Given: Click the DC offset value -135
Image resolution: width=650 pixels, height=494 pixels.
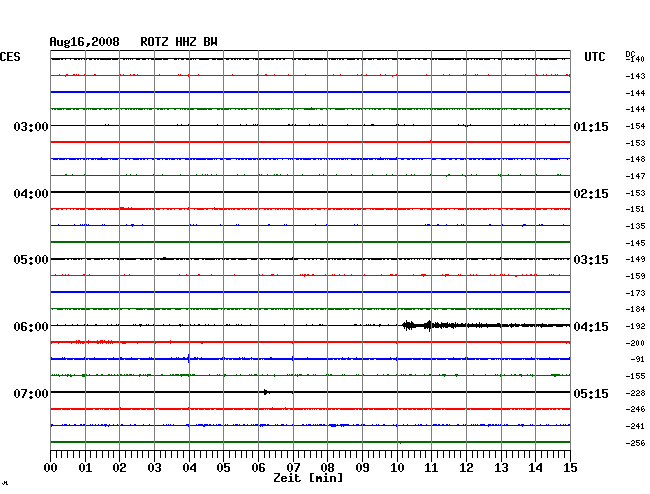Looking at the screenshot, I should coord(635,226).
